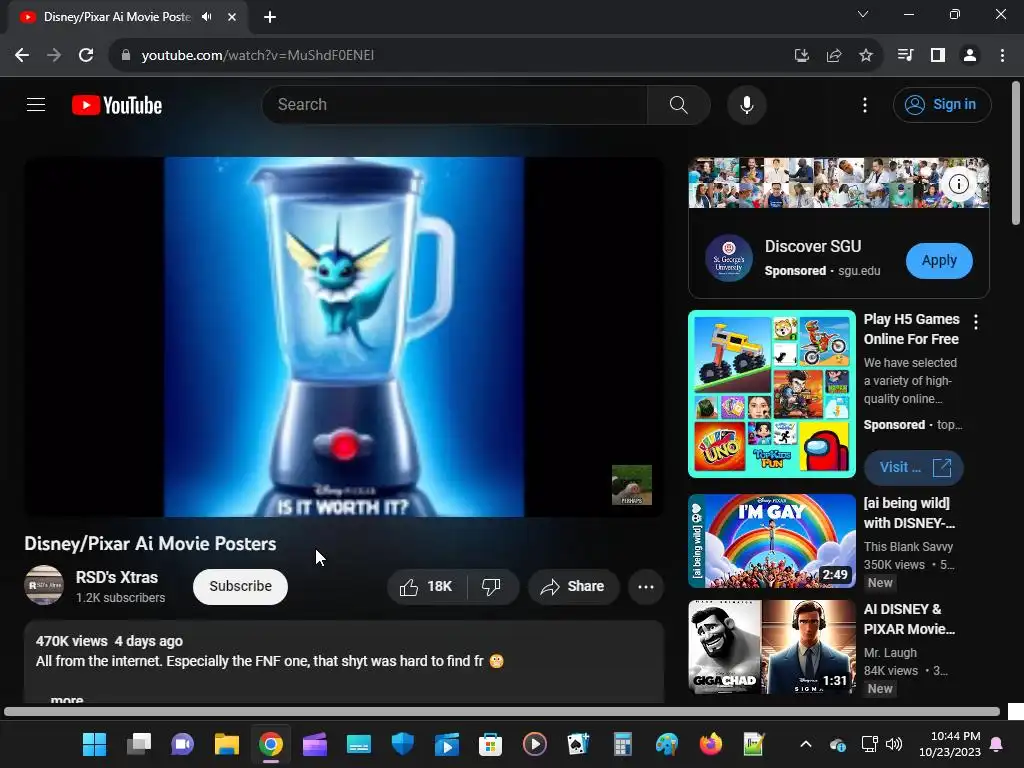Screen dimensions: 1024x768
Task: Subscribe to RSD's Xtras channel
Action: [x=240, y=586]
